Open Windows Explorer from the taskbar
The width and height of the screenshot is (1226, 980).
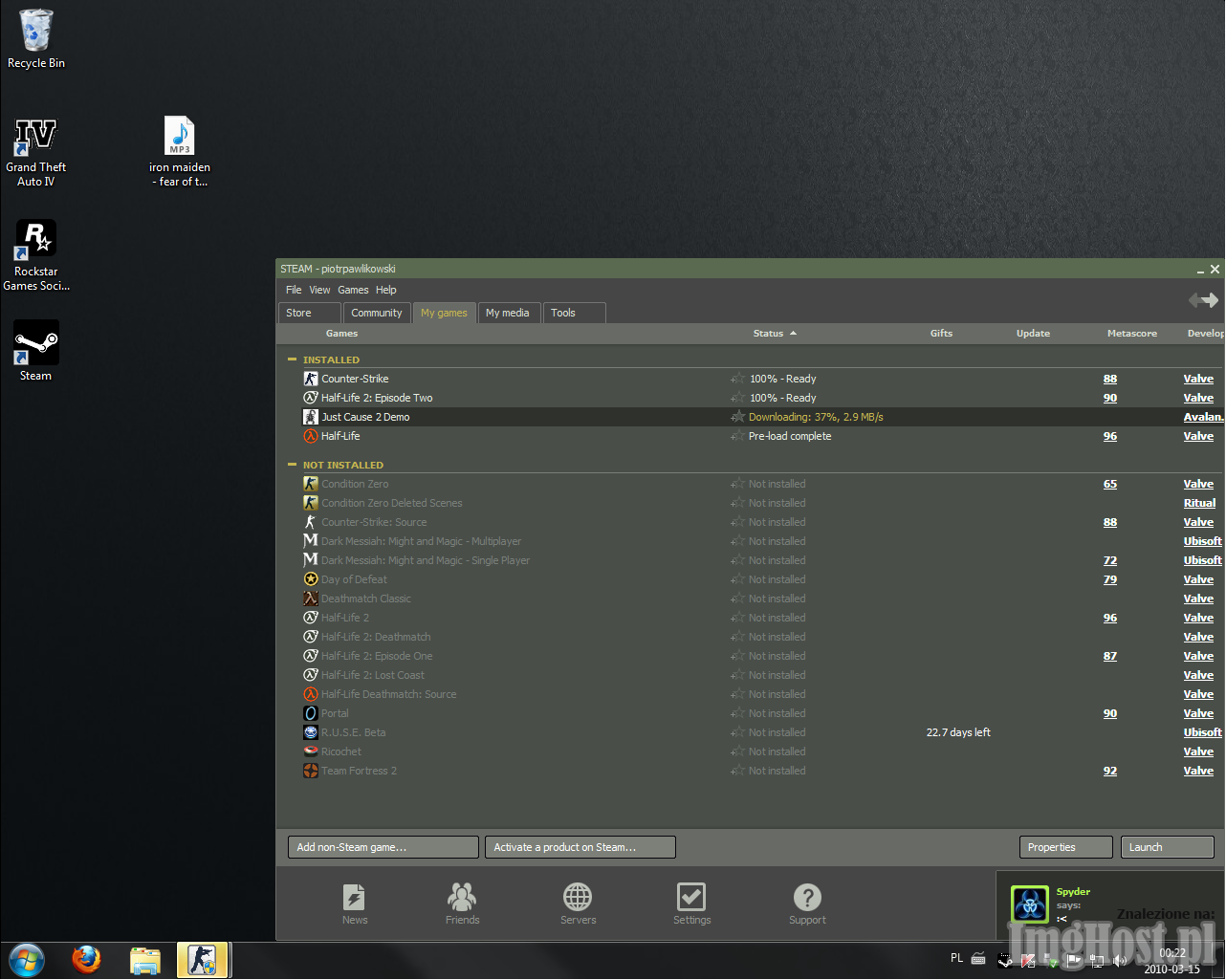tap(144, 961)
